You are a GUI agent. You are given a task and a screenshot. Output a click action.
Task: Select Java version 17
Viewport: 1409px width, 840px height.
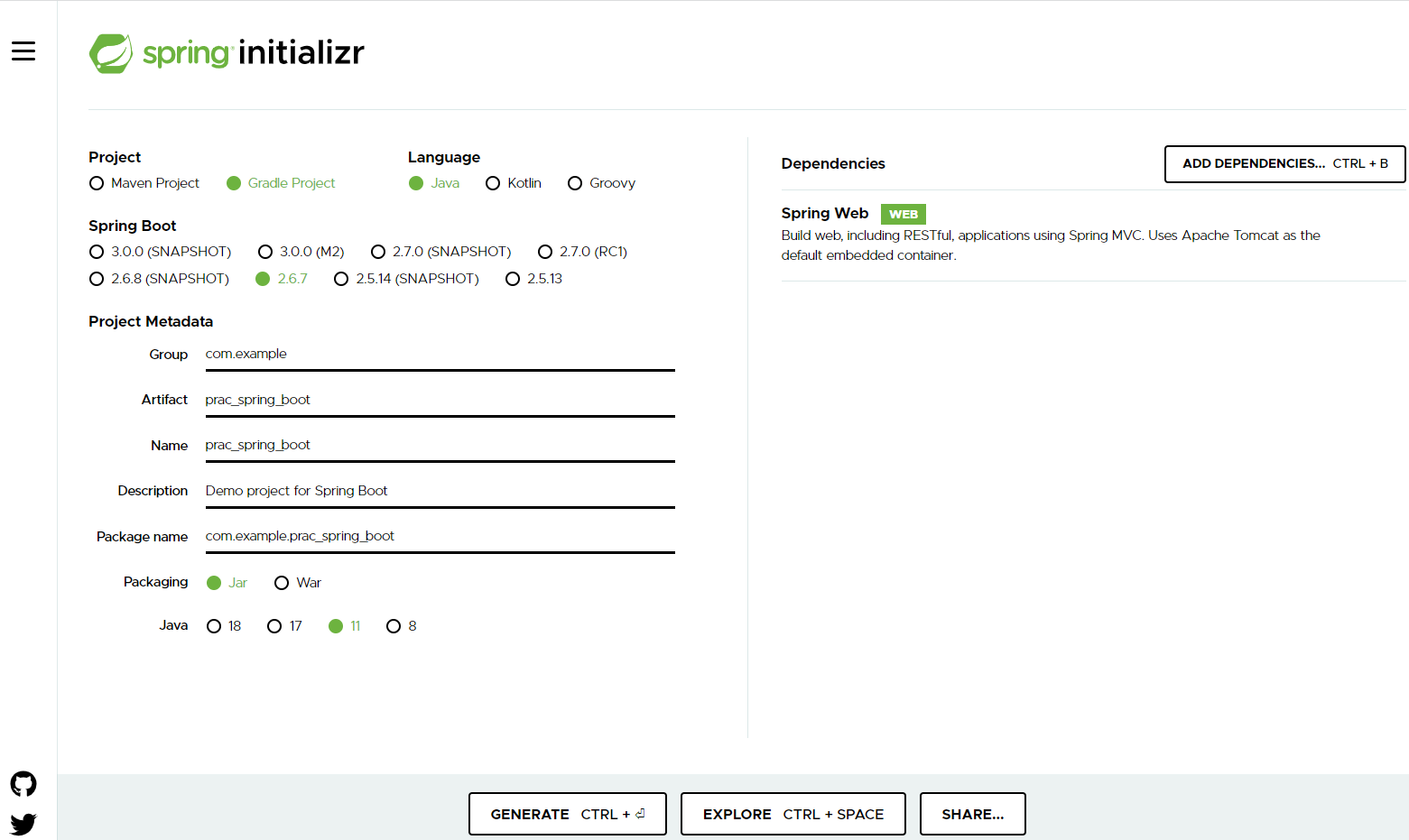285,626
